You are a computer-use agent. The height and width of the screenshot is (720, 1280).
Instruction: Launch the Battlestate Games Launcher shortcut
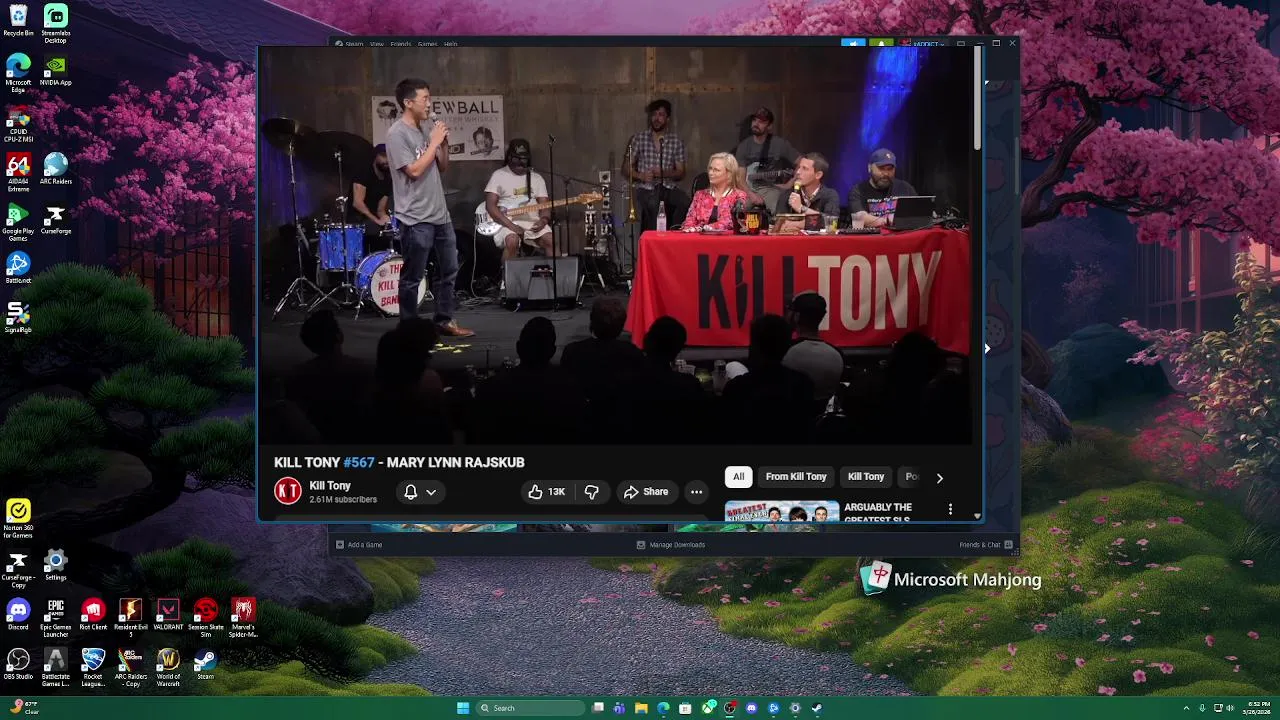point(56,667)
